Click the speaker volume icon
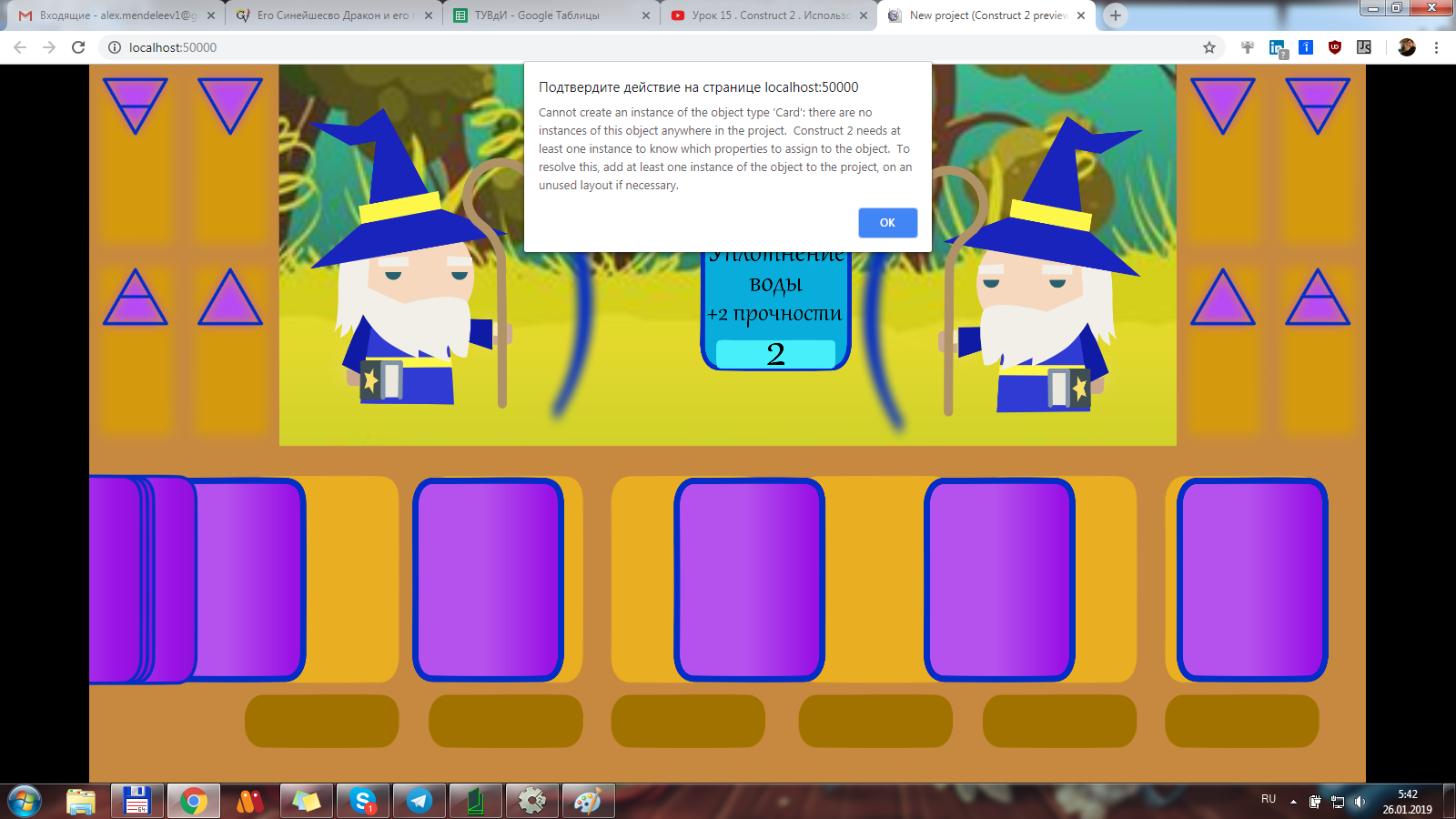 point(1360,802)
